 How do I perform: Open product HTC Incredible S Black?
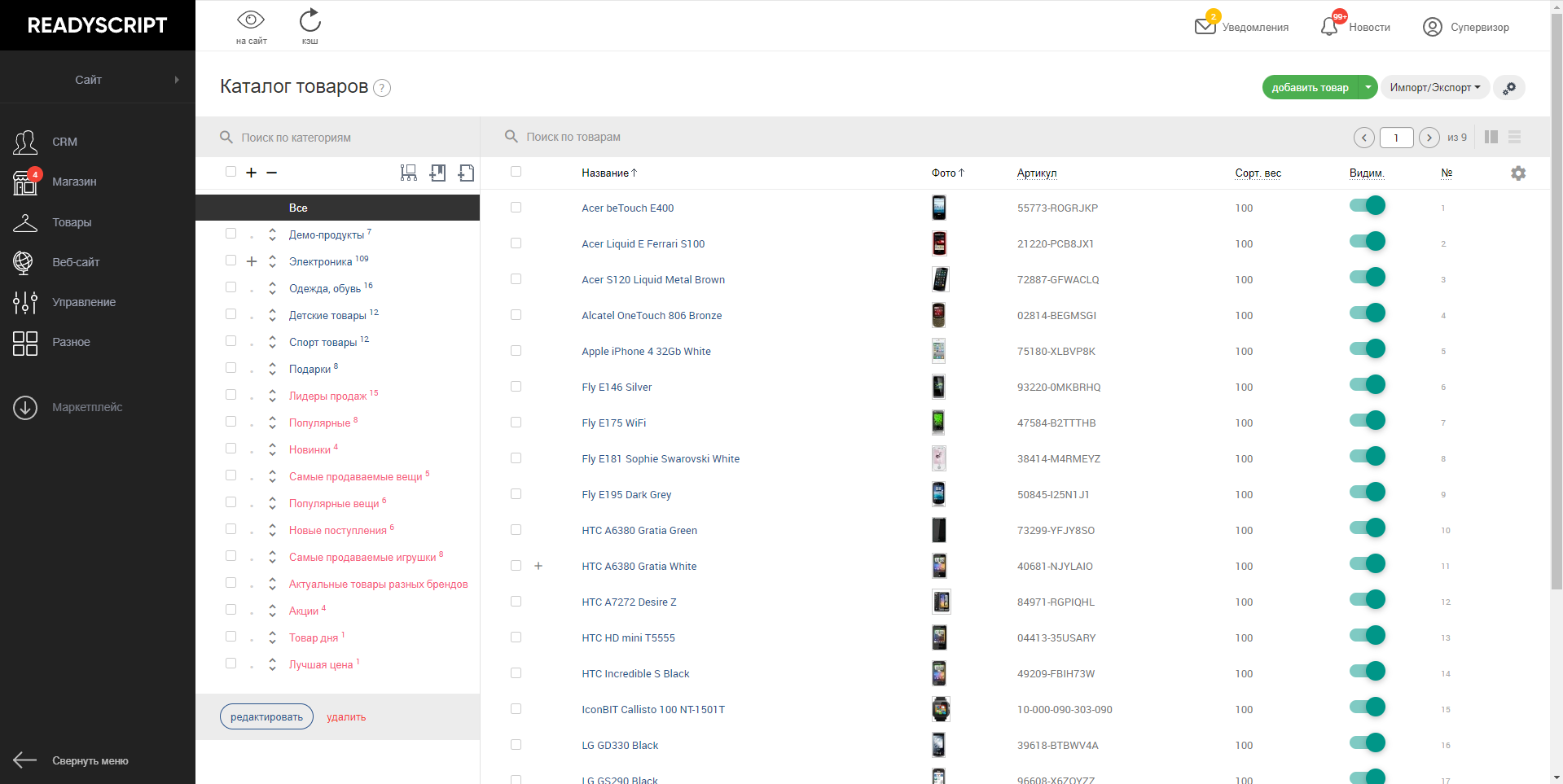pyautogui.click(x=635, y=674)
